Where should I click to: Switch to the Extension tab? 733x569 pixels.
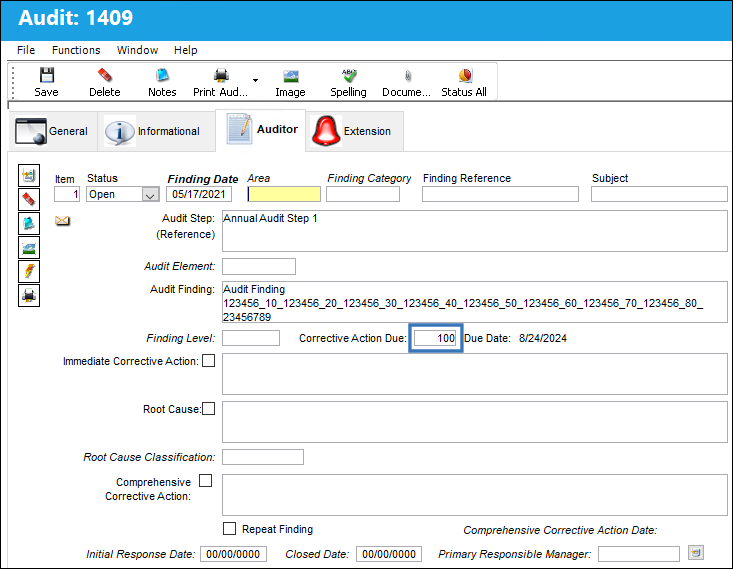[355, 131]
